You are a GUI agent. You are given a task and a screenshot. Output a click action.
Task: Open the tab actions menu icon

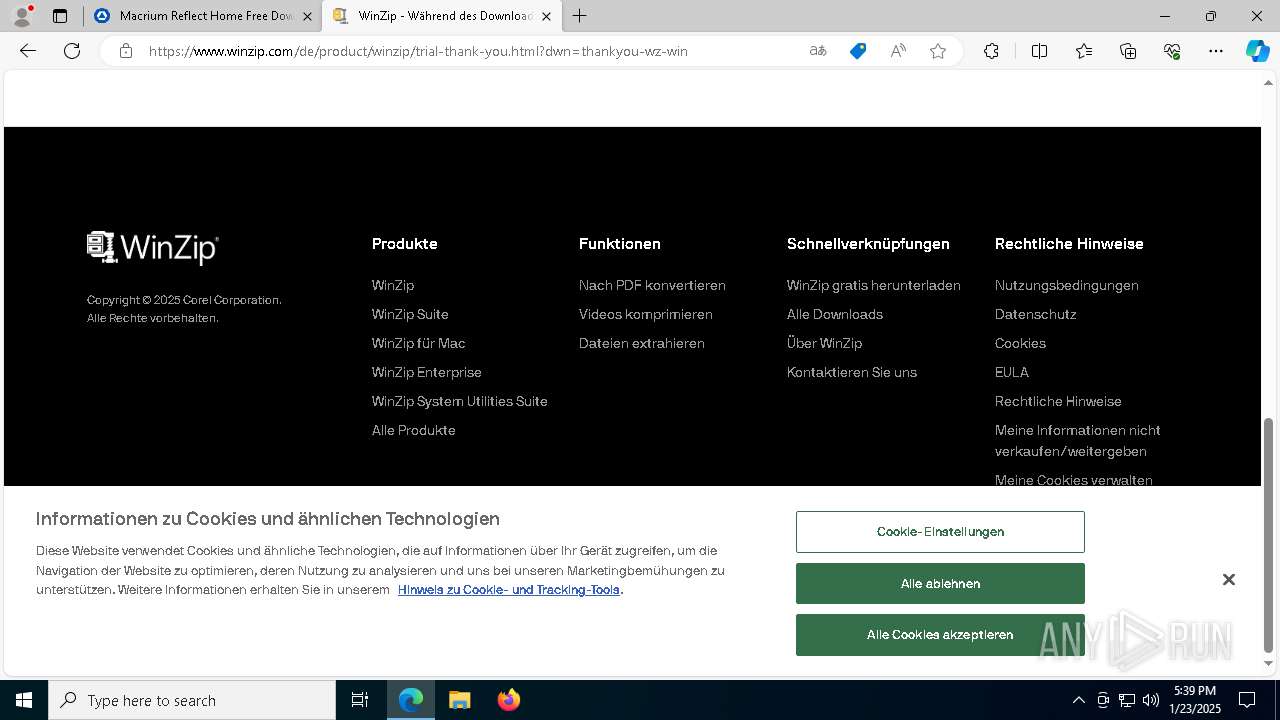(x=60, y=16)
